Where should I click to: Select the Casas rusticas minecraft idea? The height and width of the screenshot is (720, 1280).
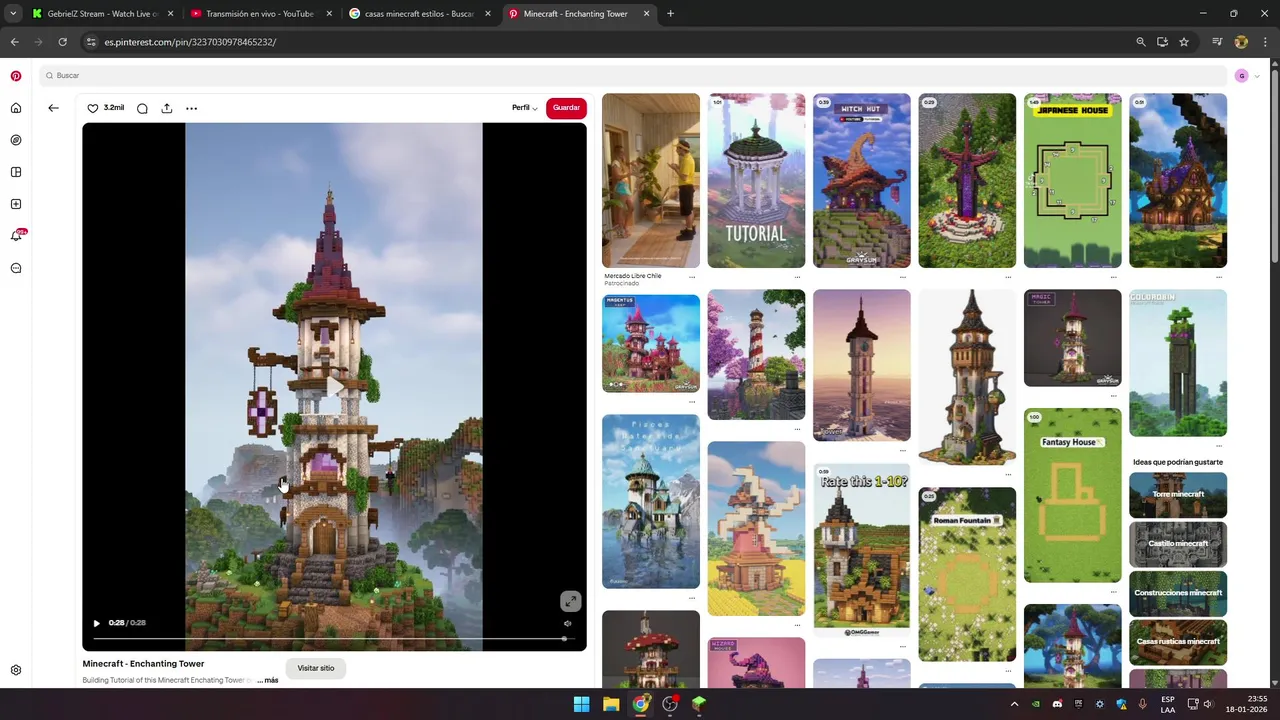[x=1178, y=642]
